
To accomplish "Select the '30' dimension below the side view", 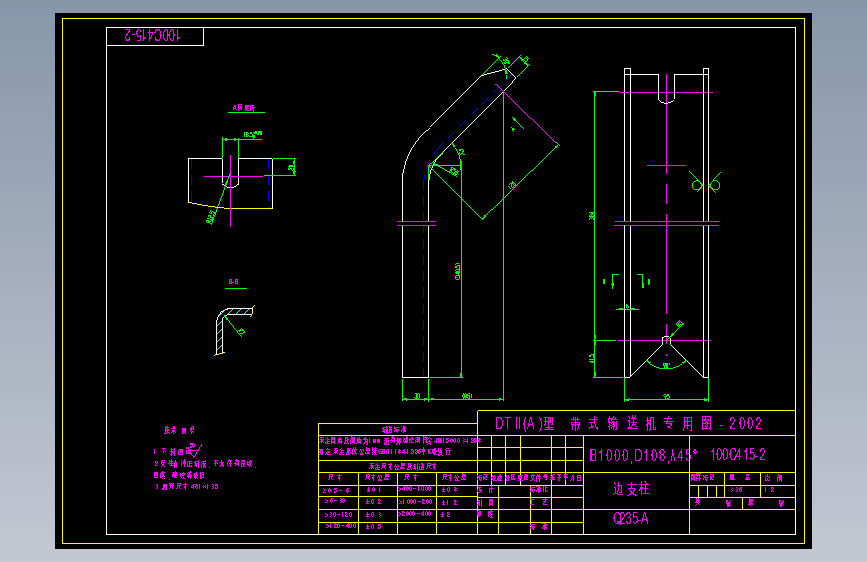I will pyautogui.click(x=416, y=396).
